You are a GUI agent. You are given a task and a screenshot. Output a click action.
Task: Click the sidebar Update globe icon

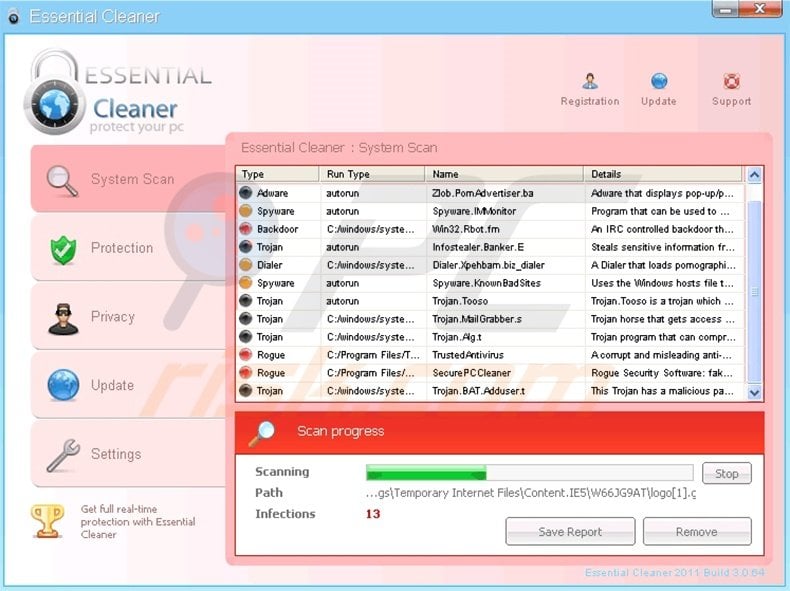[63, 385]
